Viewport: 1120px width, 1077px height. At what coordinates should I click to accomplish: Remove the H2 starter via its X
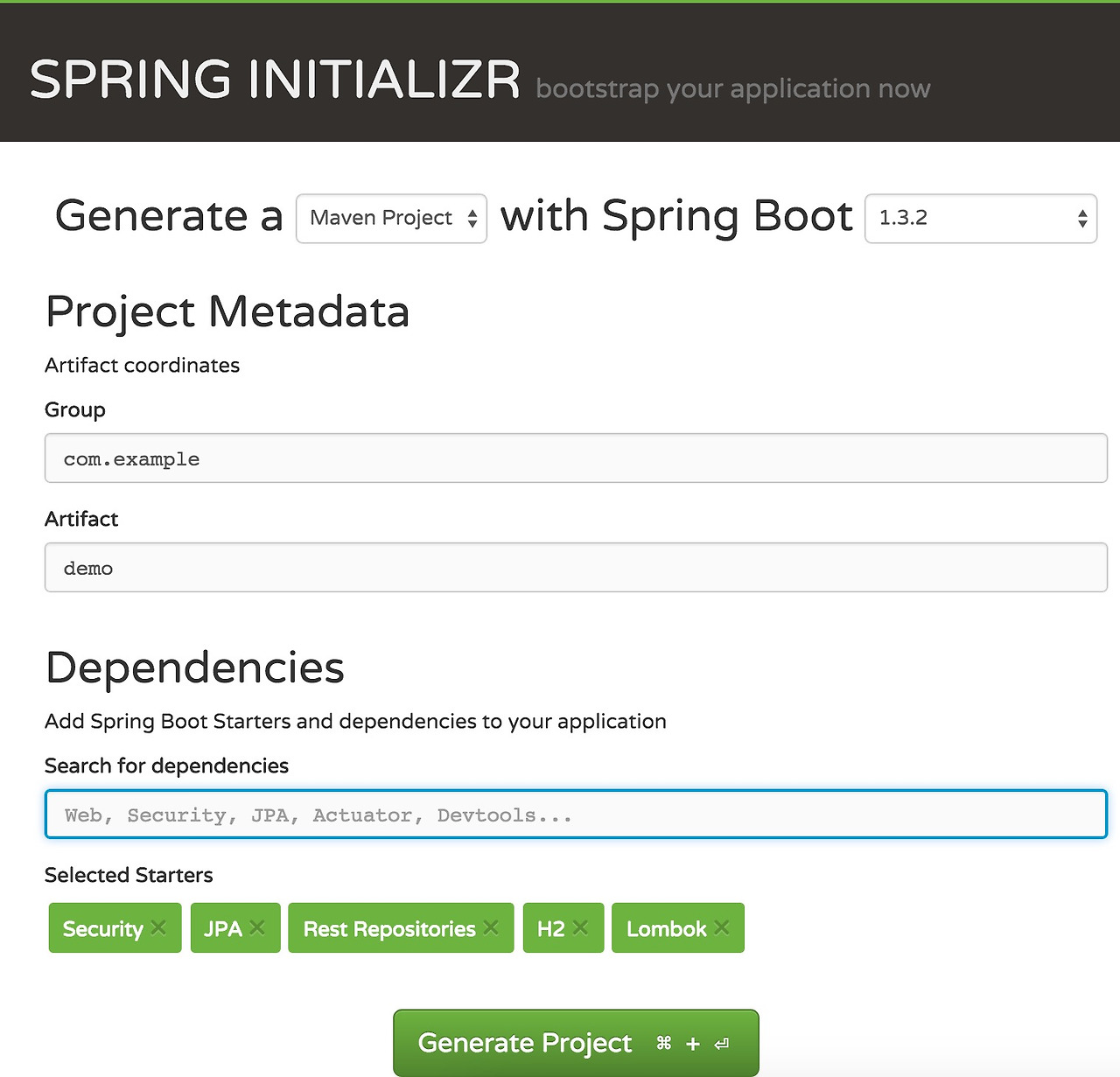click(580, 927)
